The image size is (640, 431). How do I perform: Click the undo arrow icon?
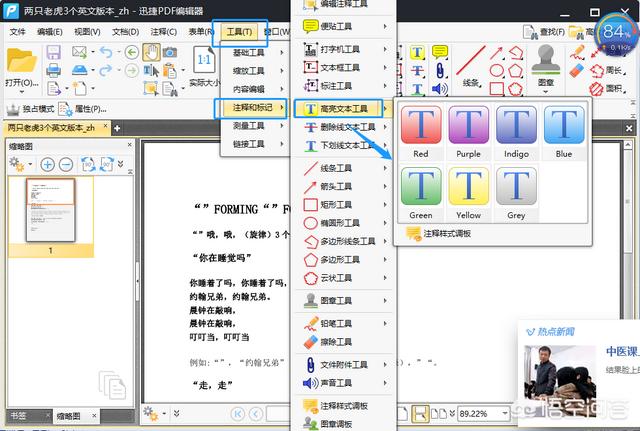(x=106, y=52)
